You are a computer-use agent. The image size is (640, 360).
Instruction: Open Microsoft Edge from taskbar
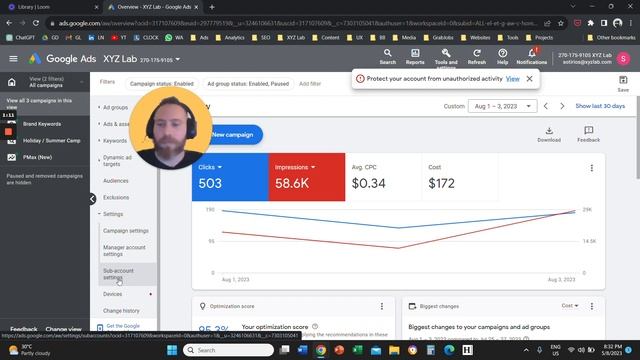coord(449,350)
